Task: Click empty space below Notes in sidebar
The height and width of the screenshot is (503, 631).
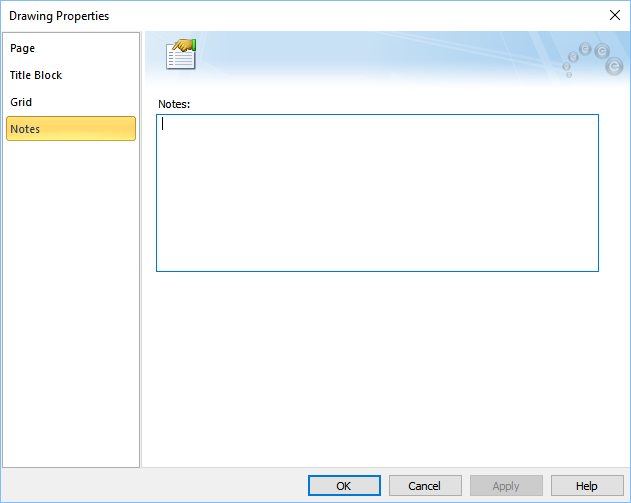Action: coord(70,300)
